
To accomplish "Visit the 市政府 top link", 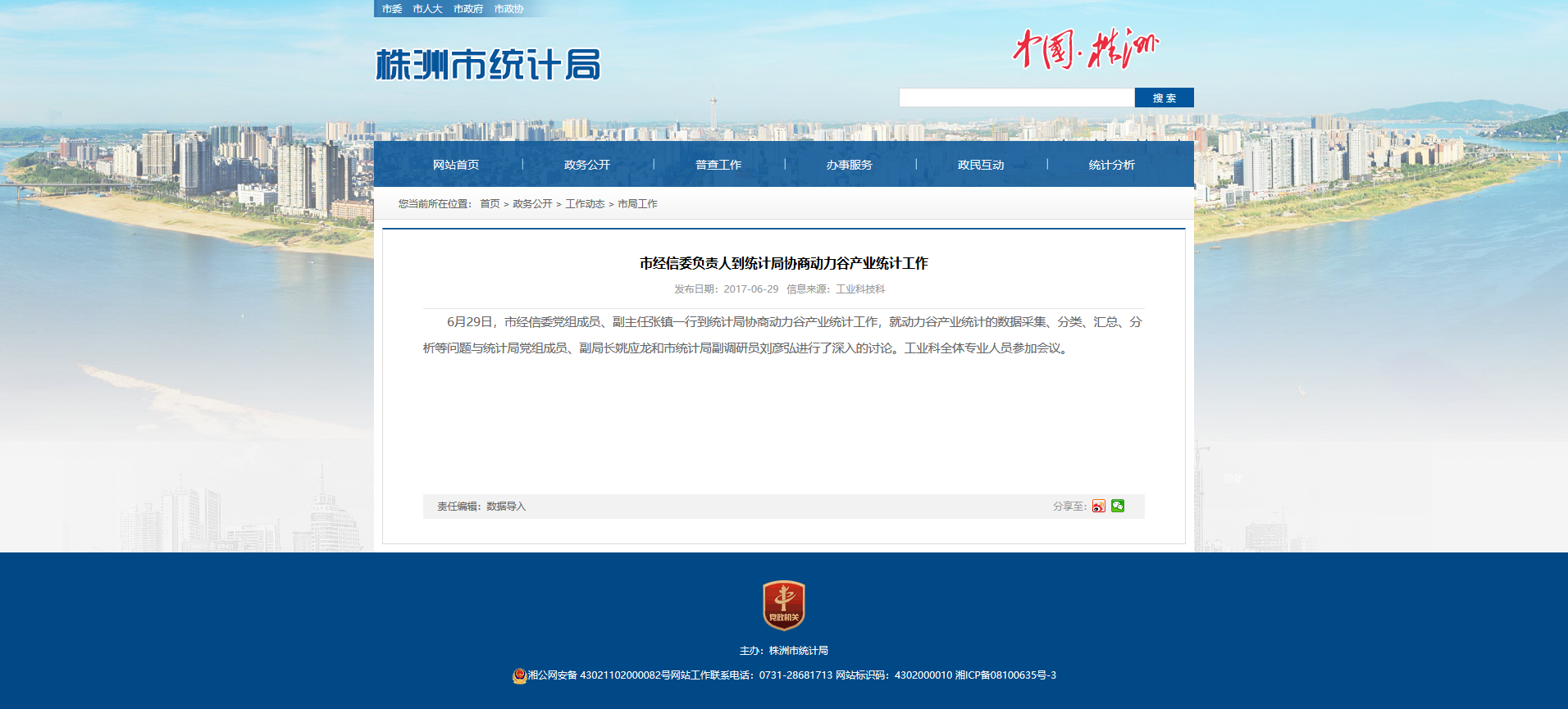I will [468, 9].
